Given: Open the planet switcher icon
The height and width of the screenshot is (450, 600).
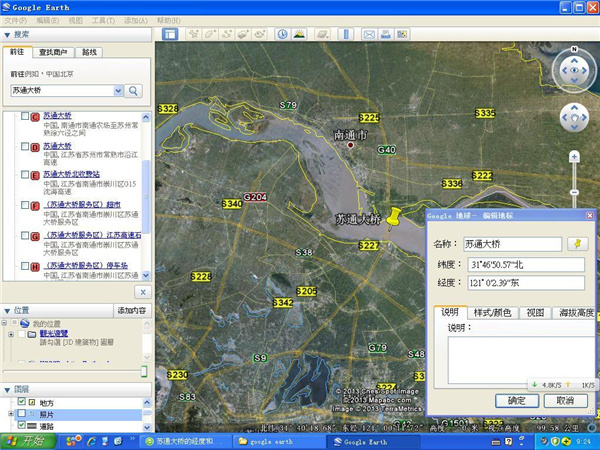Looking at the screenshot, I should 323,34.
